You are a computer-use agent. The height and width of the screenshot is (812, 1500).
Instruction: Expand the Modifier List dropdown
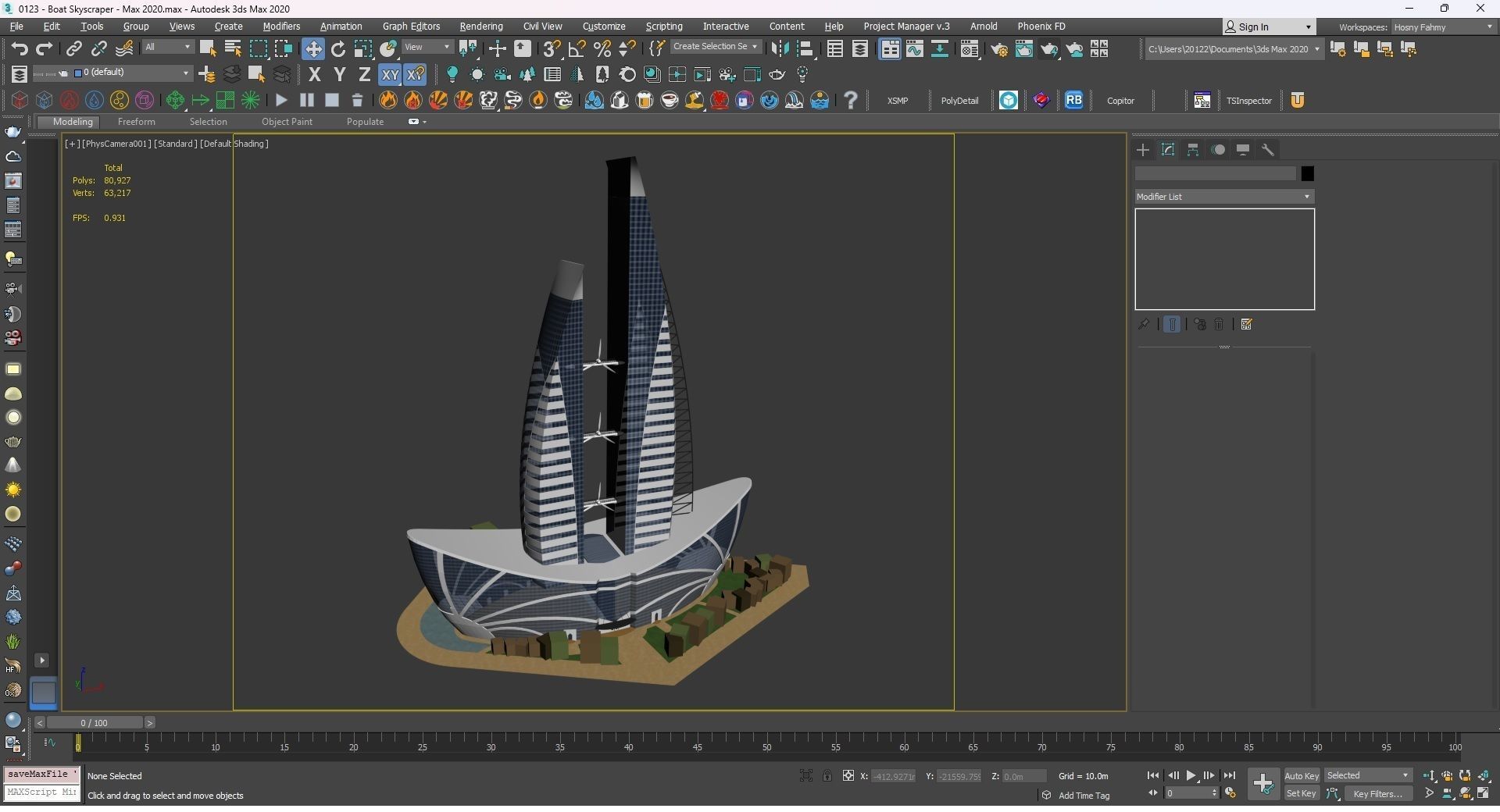click(1224, 197)
